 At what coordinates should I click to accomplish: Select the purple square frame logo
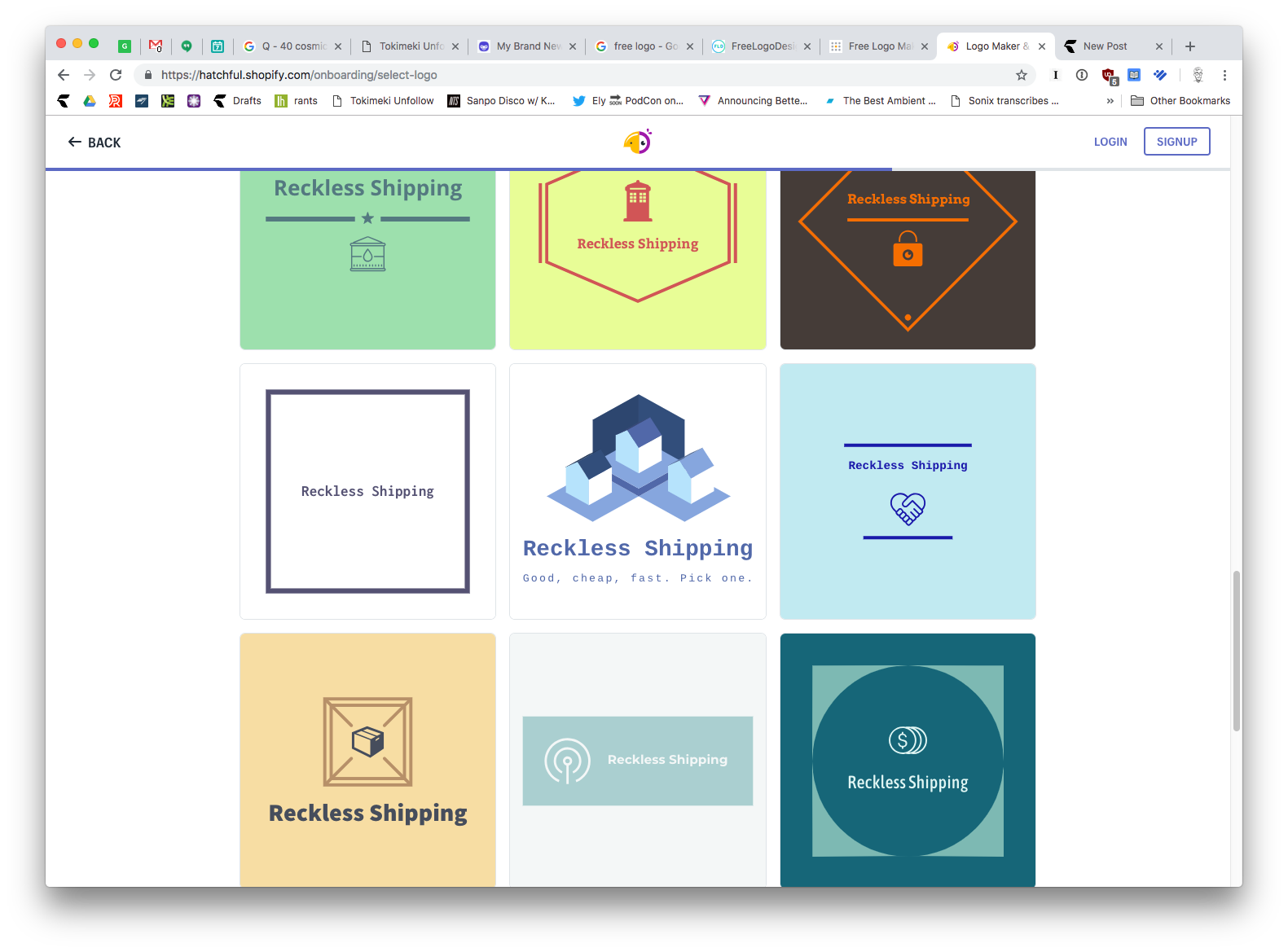[367, 491]
